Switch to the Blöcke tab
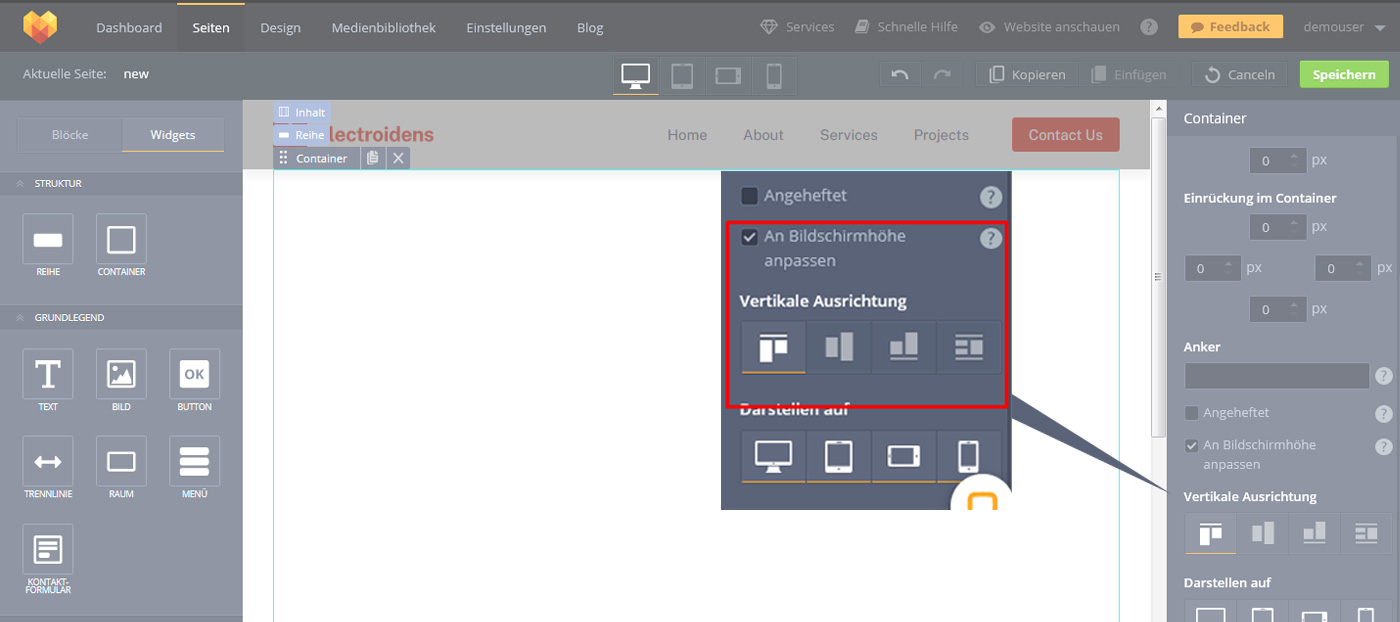1400x622 pixels. (70, 135)
